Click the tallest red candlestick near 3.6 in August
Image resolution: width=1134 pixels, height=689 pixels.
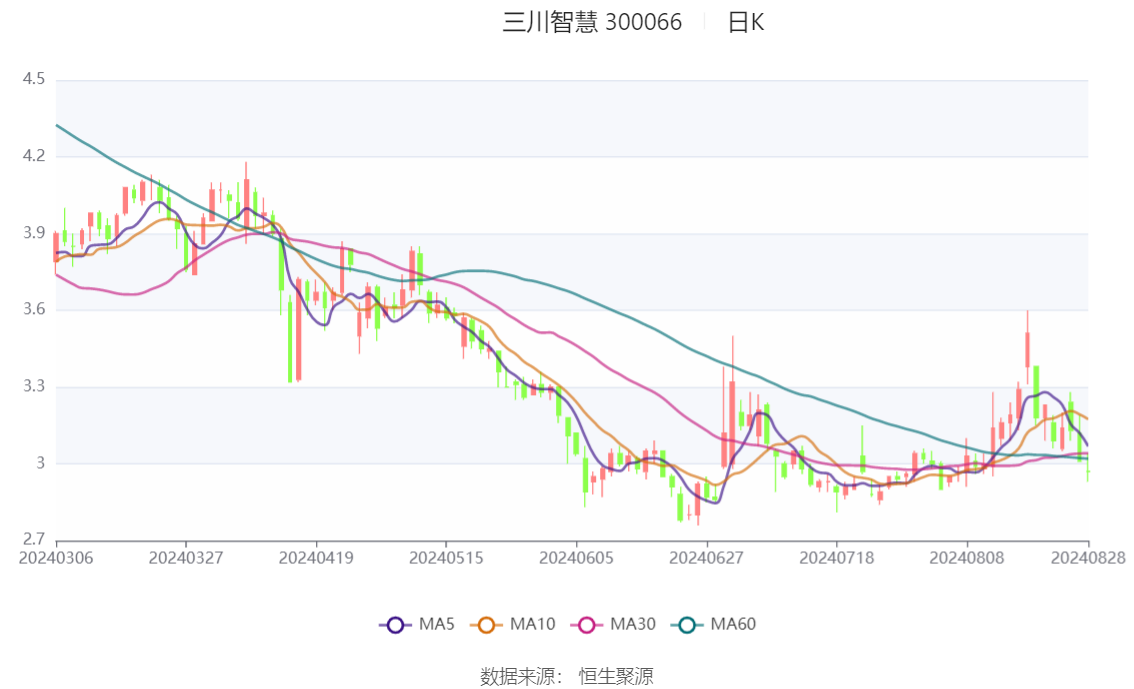1027,349
